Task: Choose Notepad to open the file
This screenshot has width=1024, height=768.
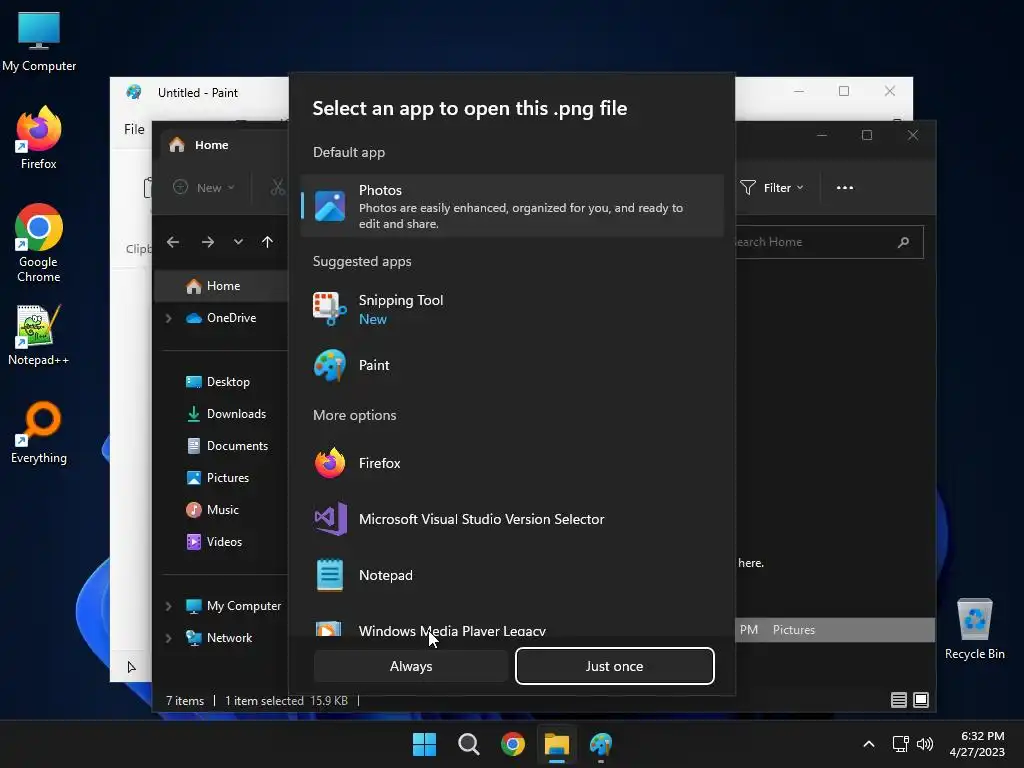Action: 512,575
